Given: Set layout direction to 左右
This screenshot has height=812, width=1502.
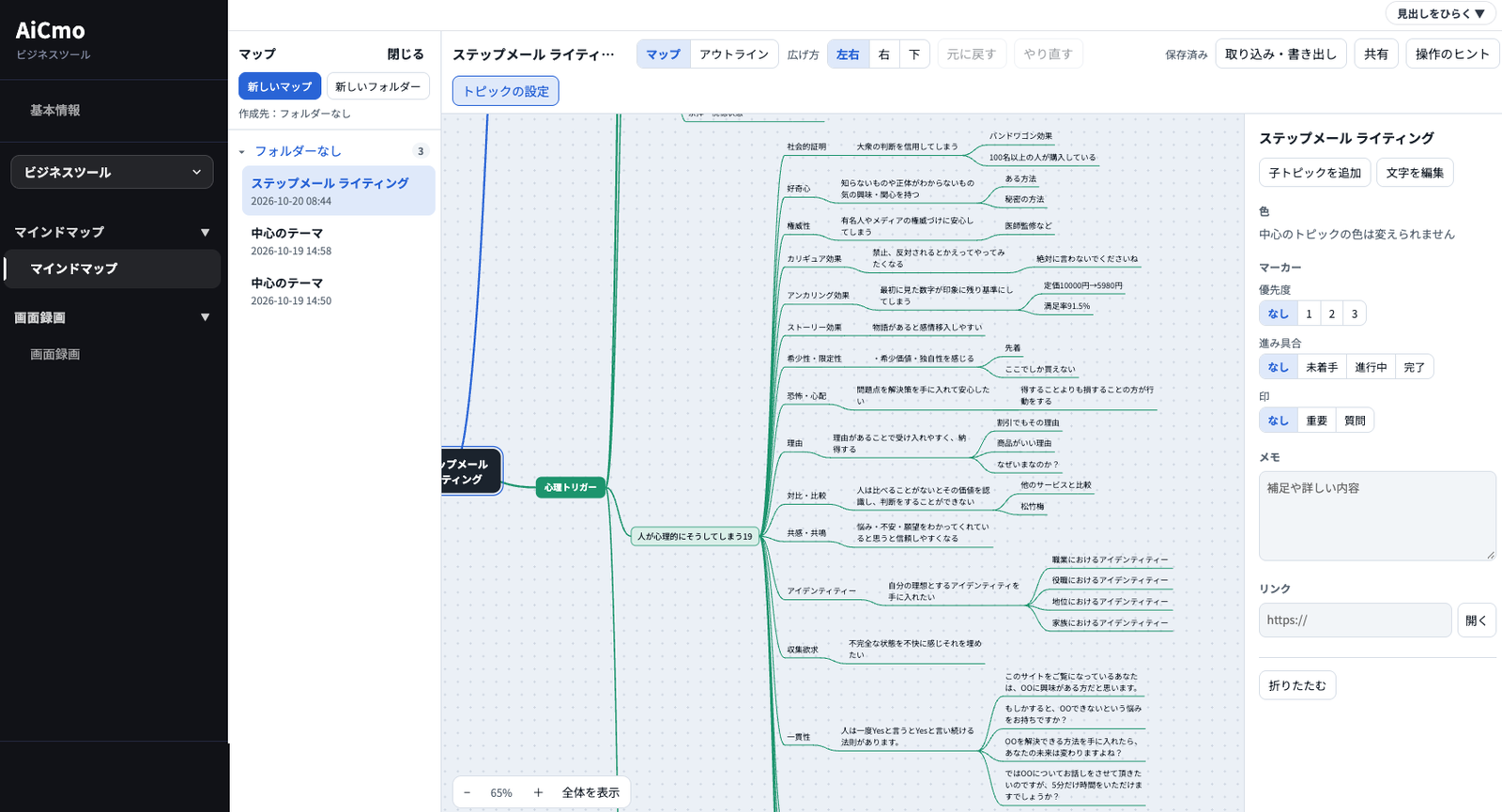Looking at the screenshot, I should (848, 54).
